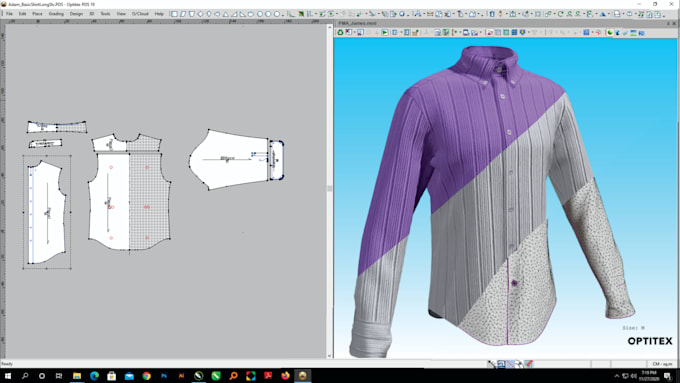Select the parallelogram shape tool icon
The height and width of the screenshot is (383, 680).
183,14
